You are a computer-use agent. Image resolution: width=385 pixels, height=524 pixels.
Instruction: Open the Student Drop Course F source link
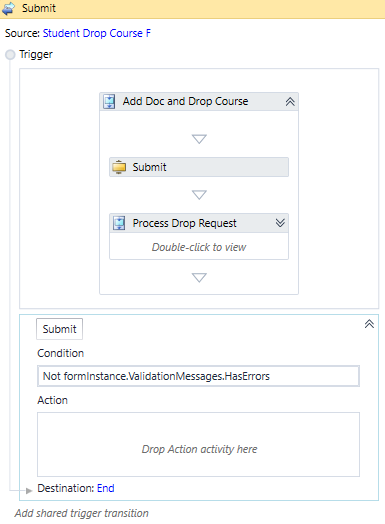click(x=97, y=33)
